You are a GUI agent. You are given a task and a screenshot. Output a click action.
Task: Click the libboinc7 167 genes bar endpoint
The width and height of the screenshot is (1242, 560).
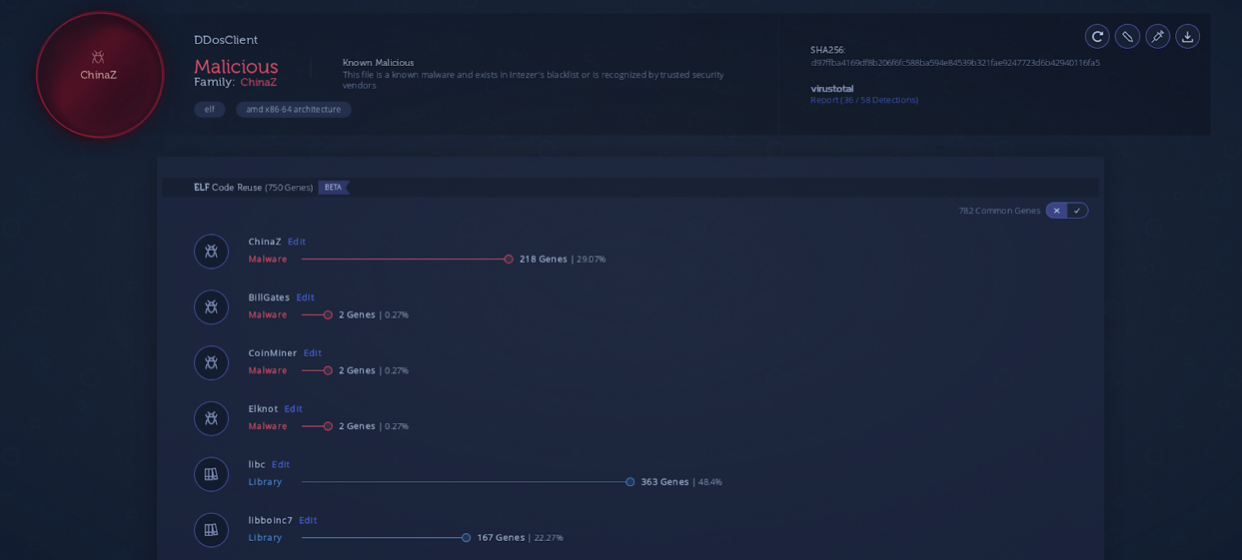pos(466,538)
